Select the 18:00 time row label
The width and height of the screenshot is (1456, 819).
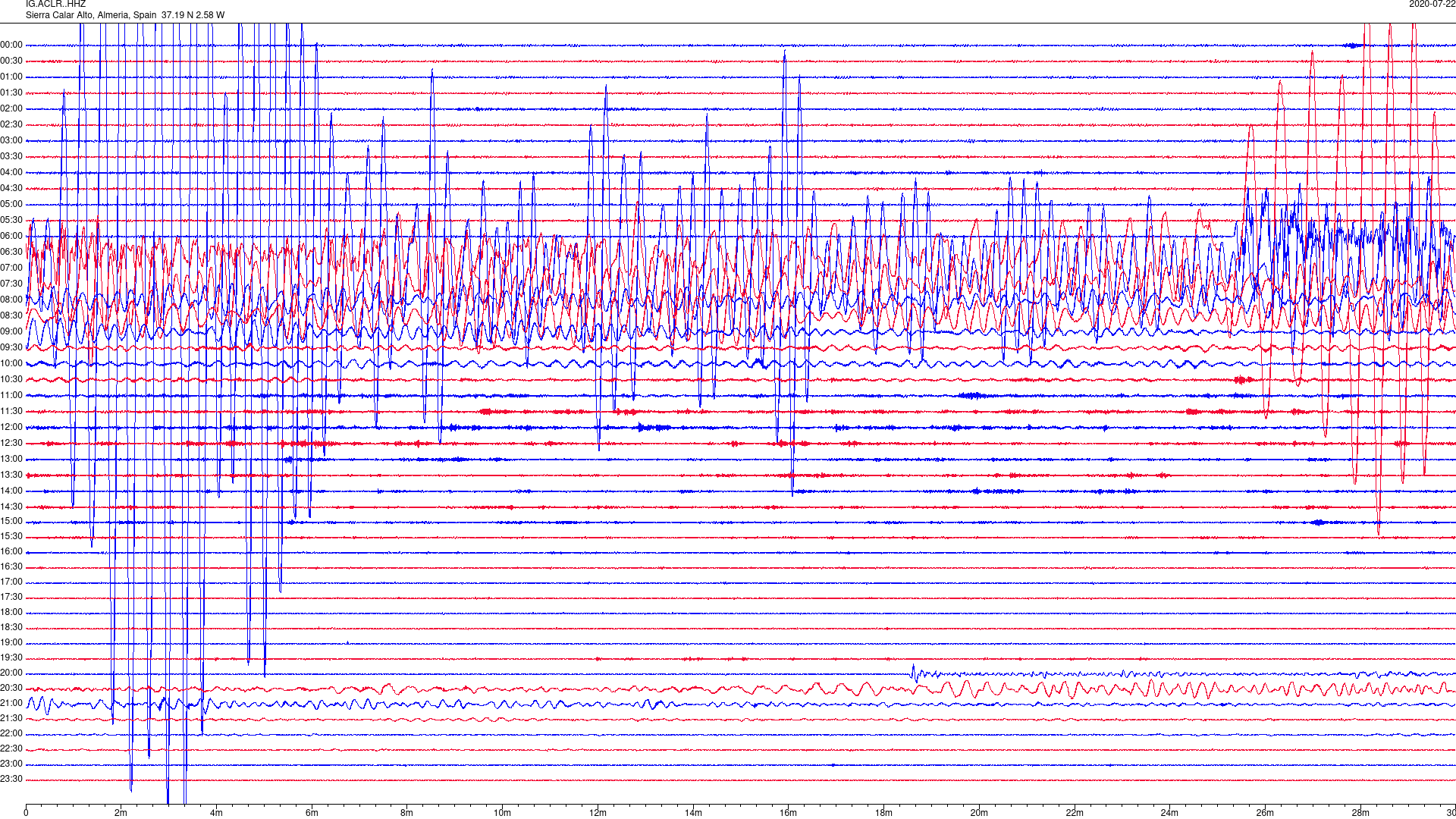click(11, 613)
